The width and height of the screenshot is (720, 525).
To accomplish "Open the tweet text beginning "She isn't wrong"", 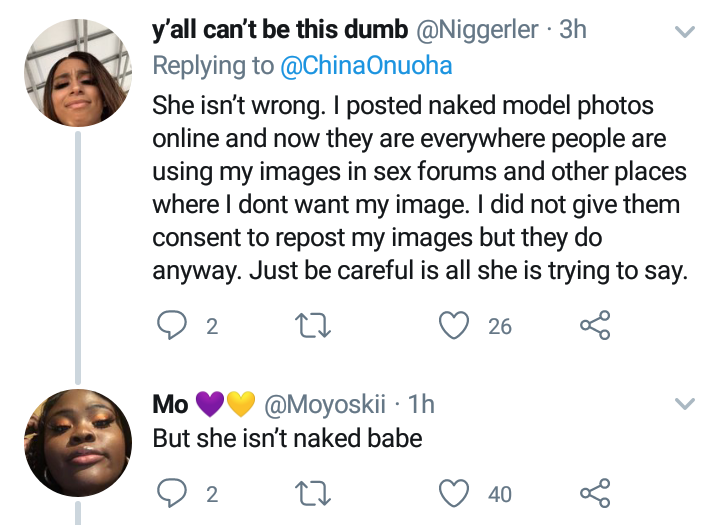I will [418, 187].
